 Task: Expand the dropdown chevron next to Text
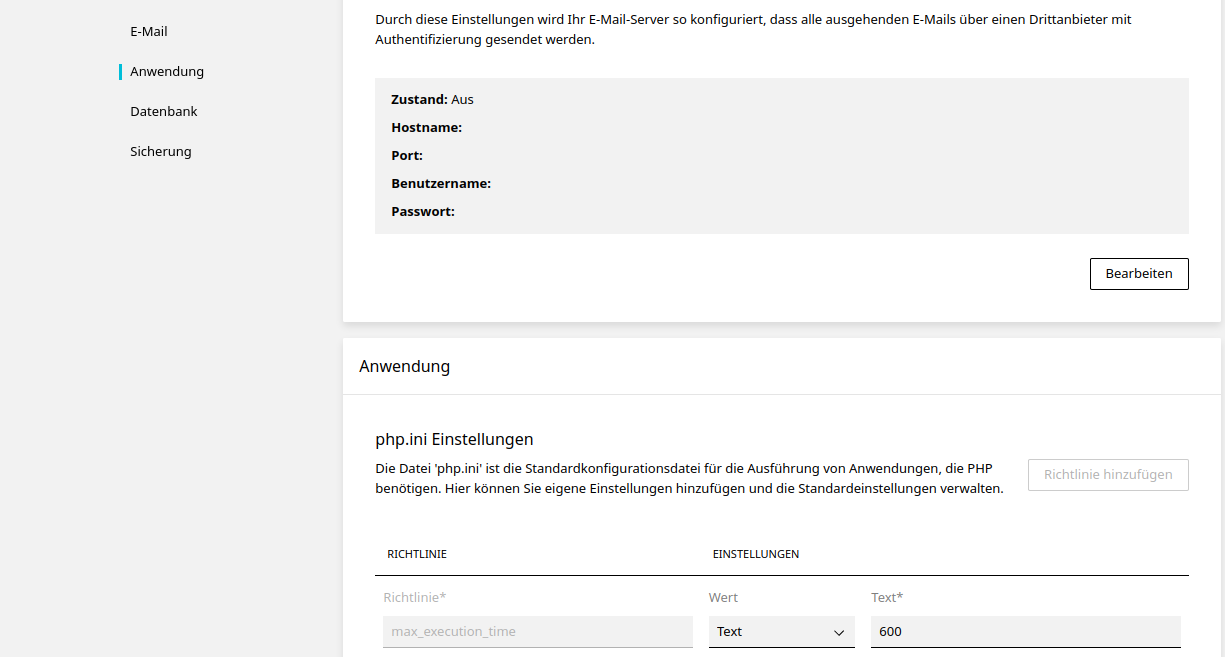click(841, 632)
